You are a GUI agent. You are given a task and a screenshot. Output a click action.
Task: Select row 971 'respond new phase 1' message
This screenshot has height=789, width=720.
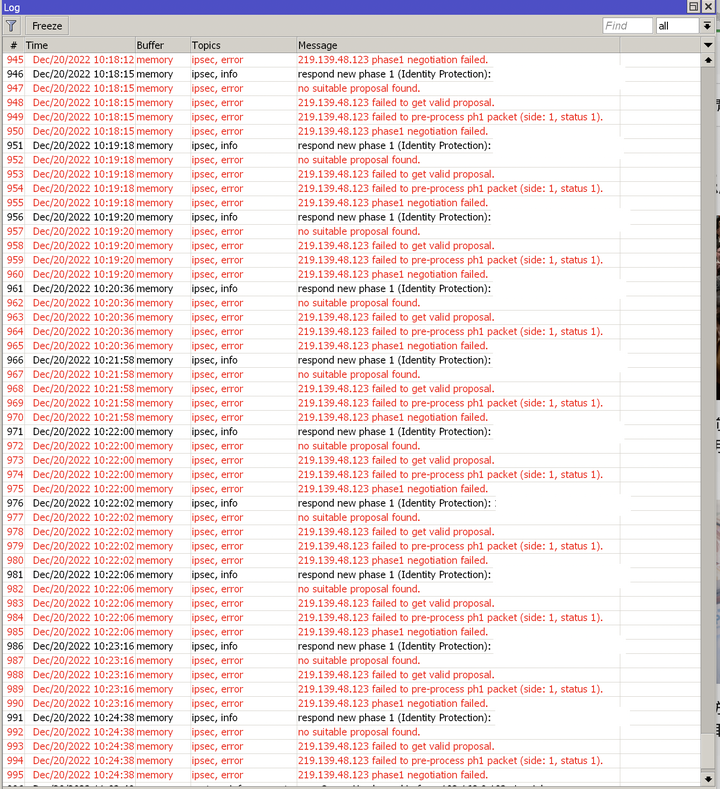pos(394,432)
